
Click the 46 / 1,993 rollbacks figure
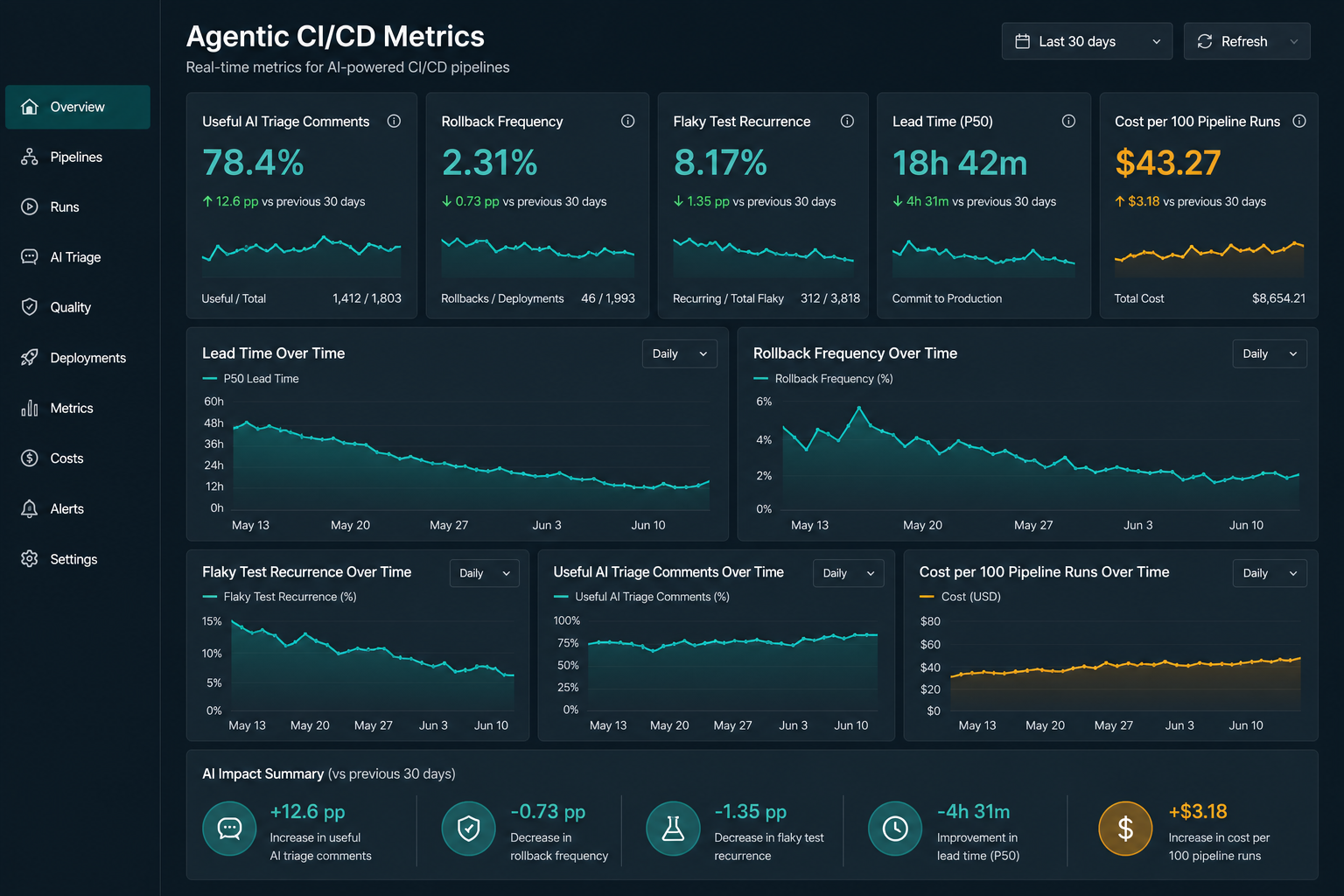[x=608, y=298]
